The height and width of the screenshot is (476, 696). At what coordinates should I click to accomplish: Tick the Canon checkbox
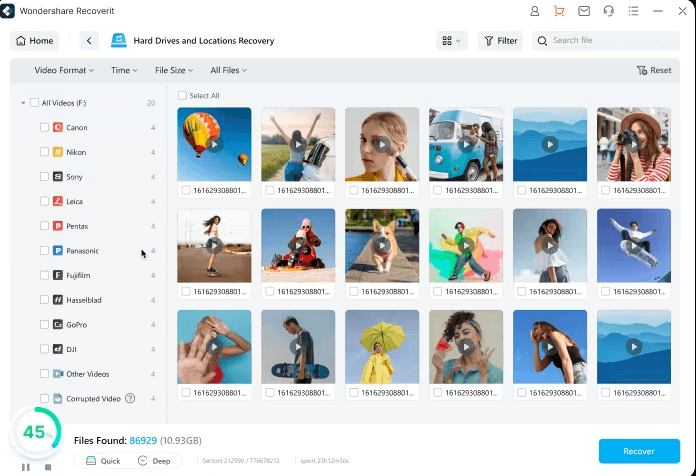click(x=44, y=127)
